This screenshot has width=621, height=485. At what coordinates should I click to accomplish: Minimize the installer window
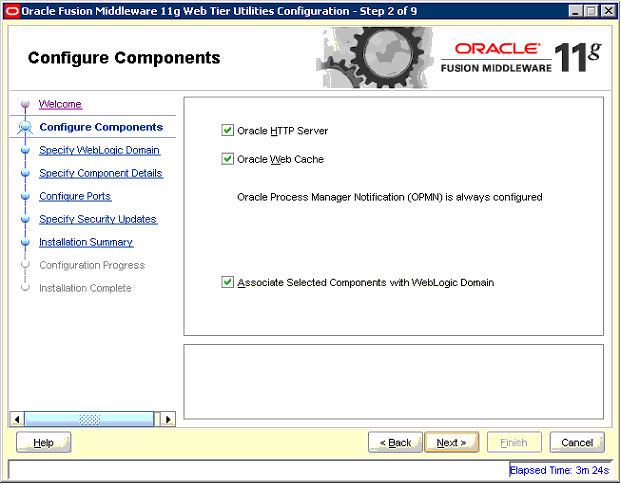tap(575, 11)
